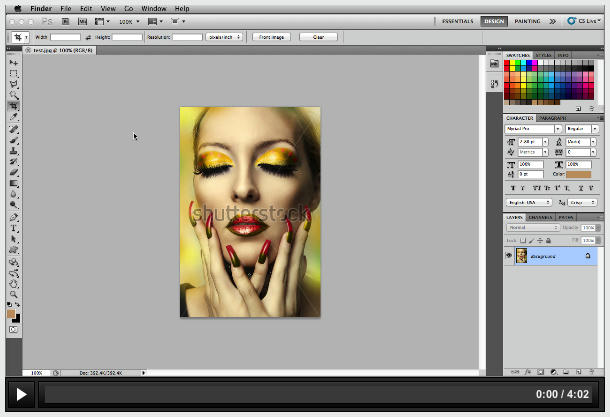The width and height of the screenshot is (610, 417).
Task: Launch Mini Bridge from application bar
Action: 82,21
